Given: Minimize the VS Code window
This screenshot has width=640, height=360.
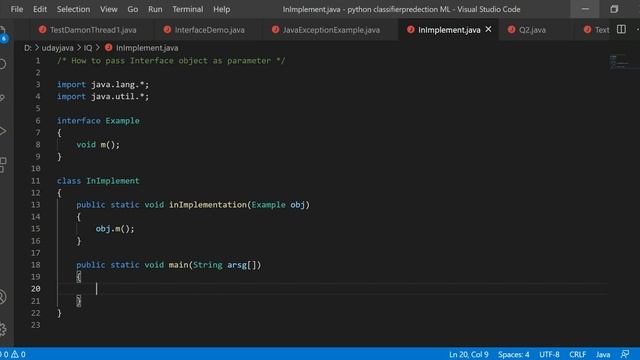Looking at the screenshot, I should (585, 9).
